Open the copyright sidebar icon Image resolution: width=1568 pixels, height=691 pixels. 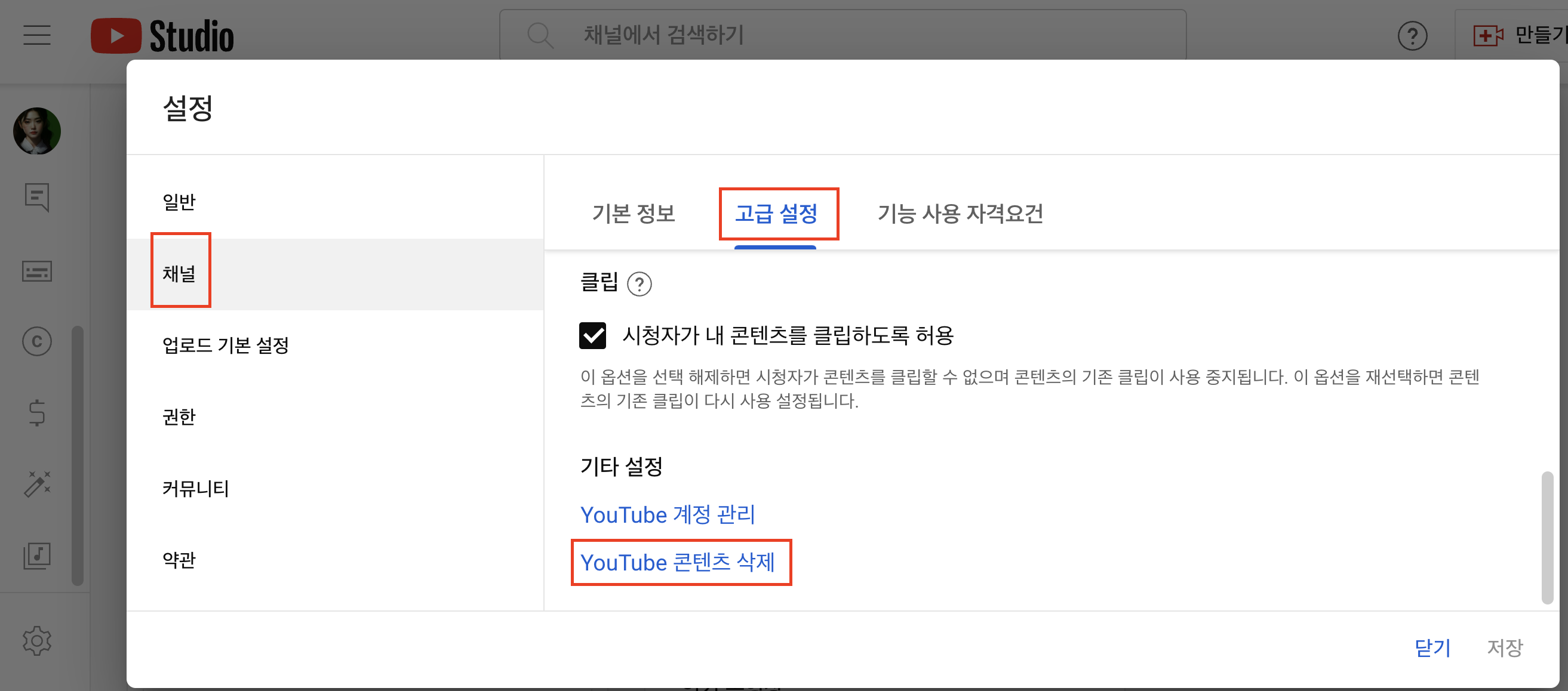[37, 341]
